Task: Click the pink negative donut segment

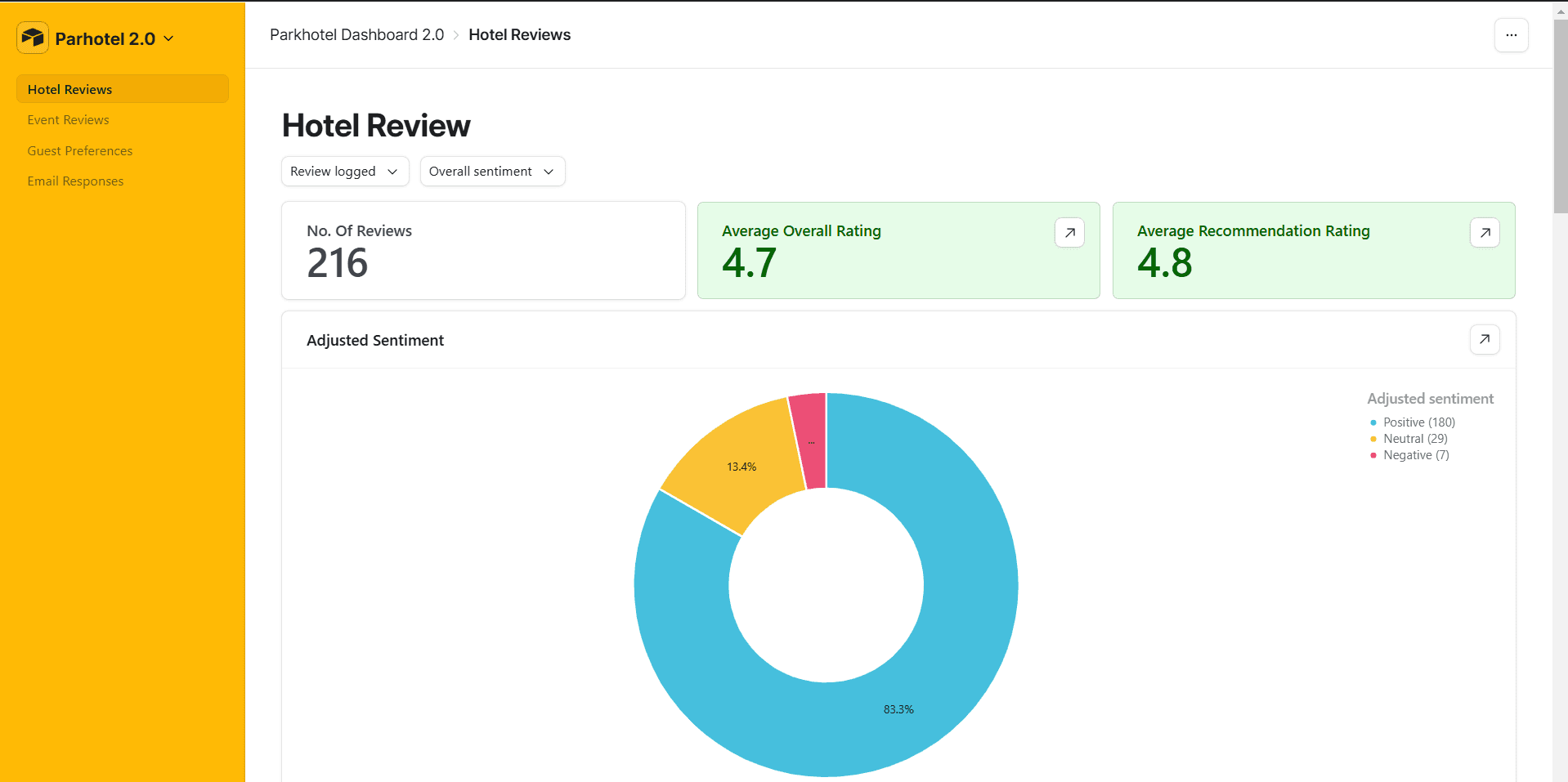Action: point(810,441)
